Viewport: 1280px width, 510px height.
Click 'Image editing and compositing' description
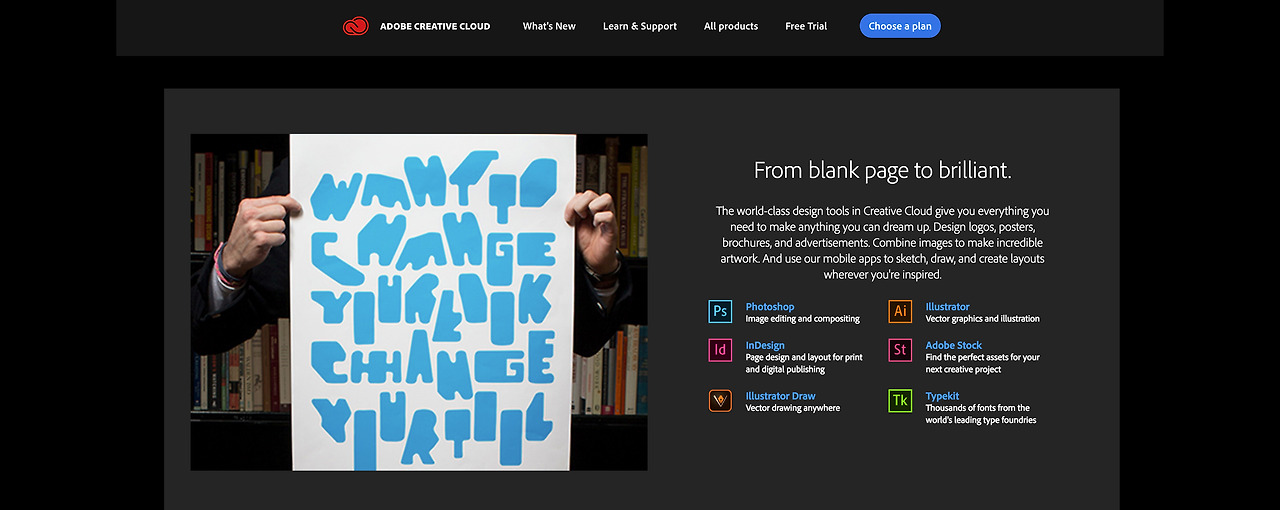point(803,319)
